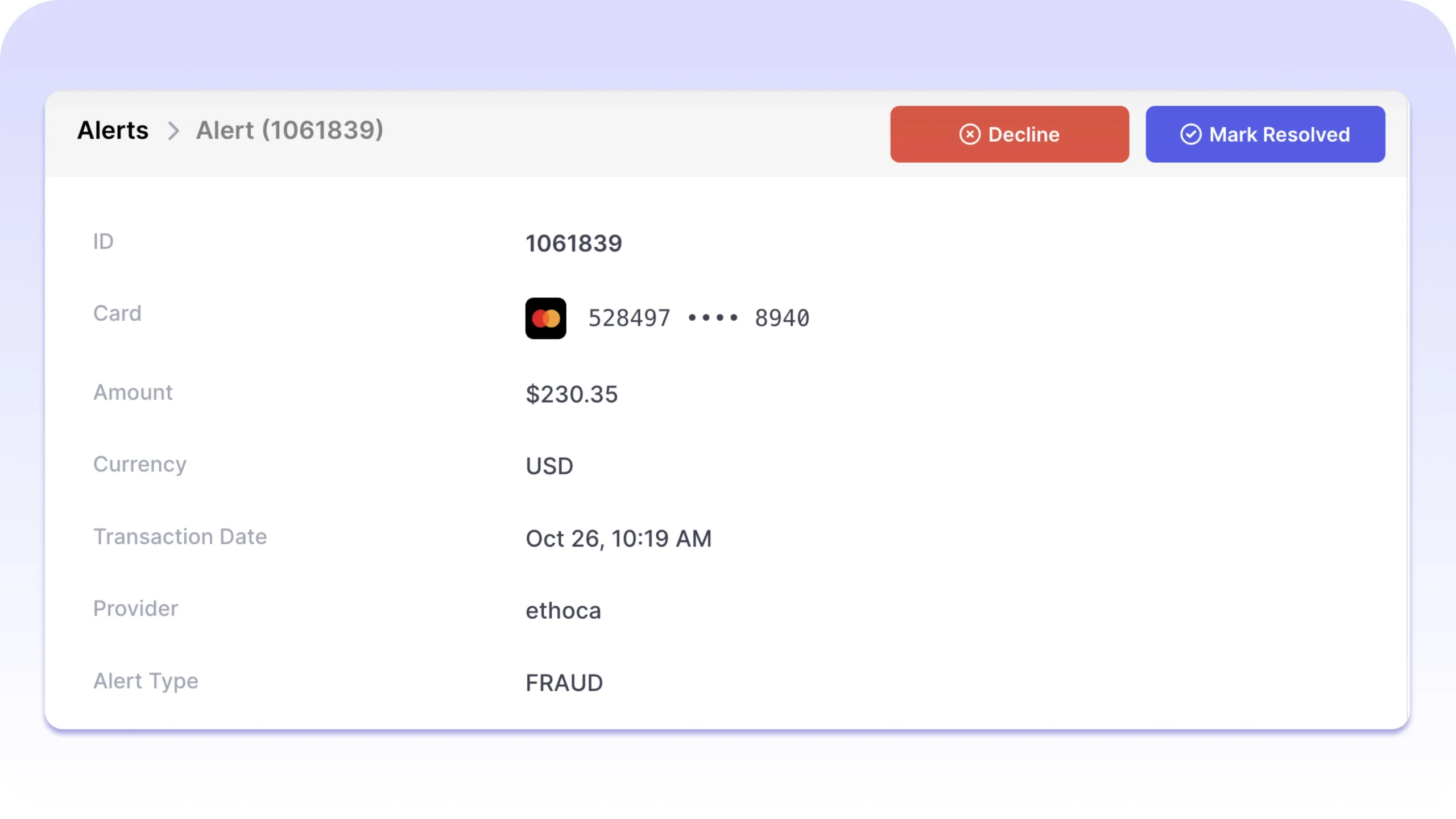Click the Mastercard logo icon
Screen dimensions: 1456x819
[545, 318]
